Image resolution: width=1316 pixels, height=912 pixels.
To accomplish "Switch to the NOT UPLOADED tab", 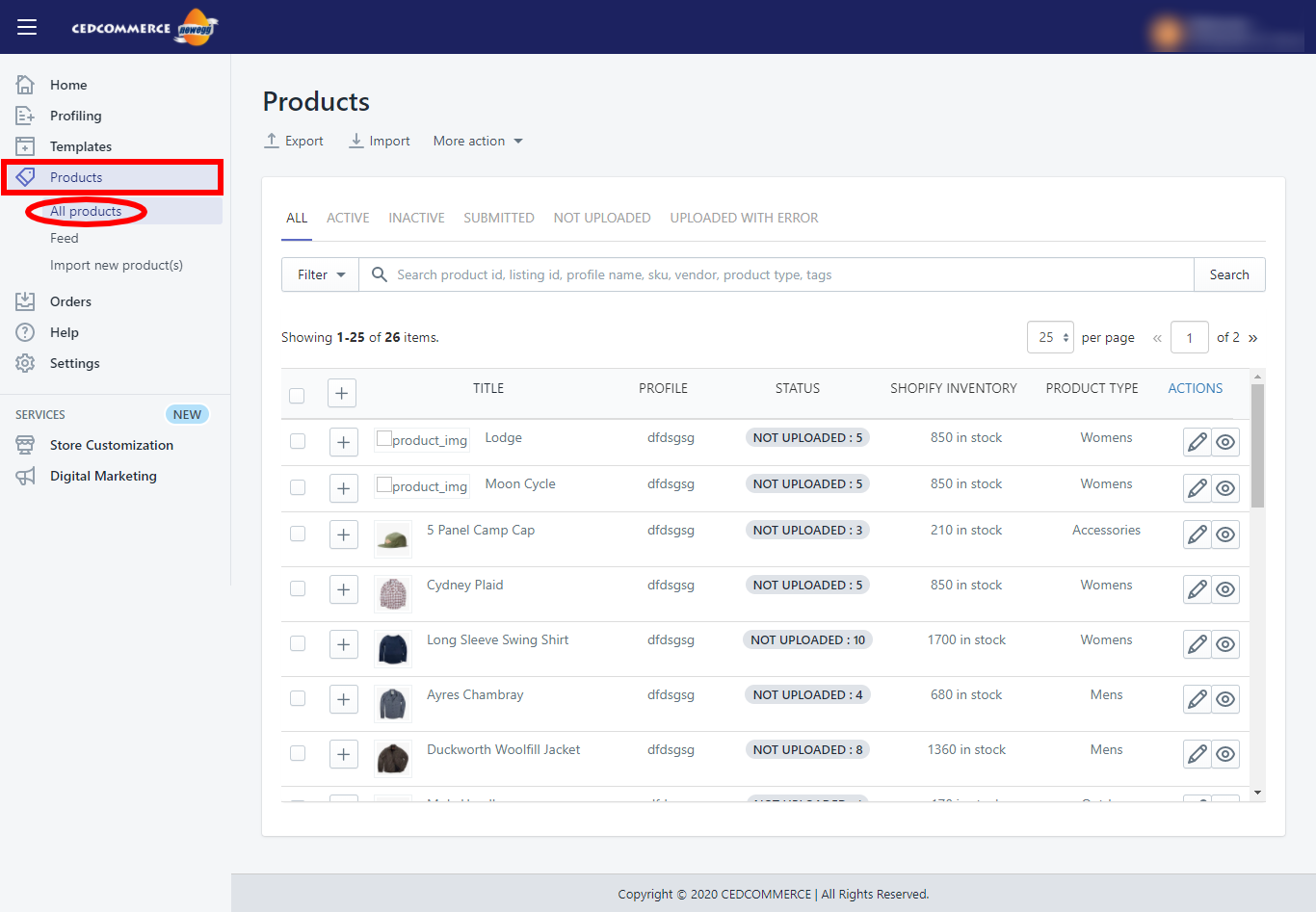I will pyautogui.click(x=602, y=218).
